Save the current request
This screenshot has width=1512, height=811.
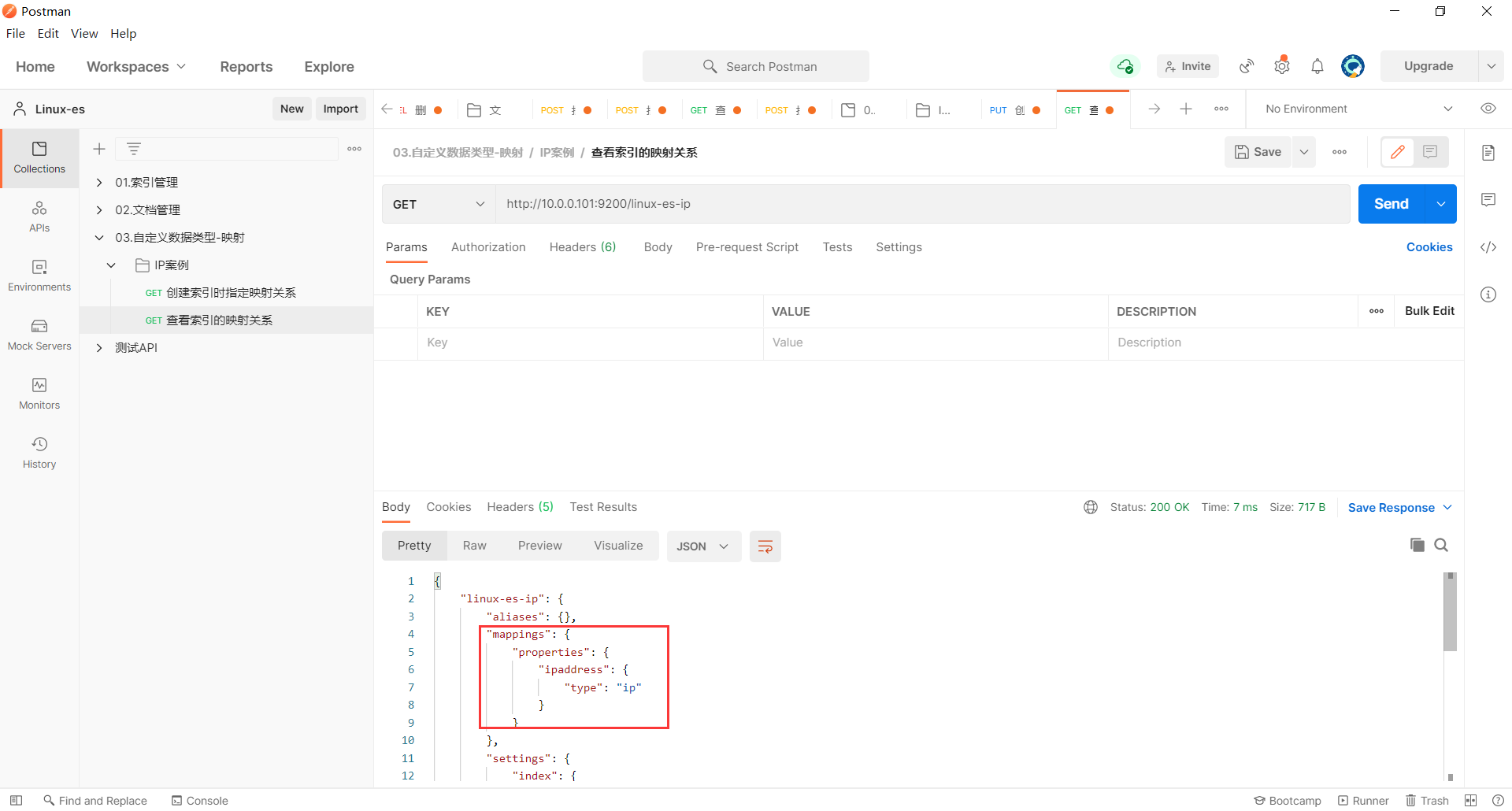pyautogui.click(x=1258, y=152)
